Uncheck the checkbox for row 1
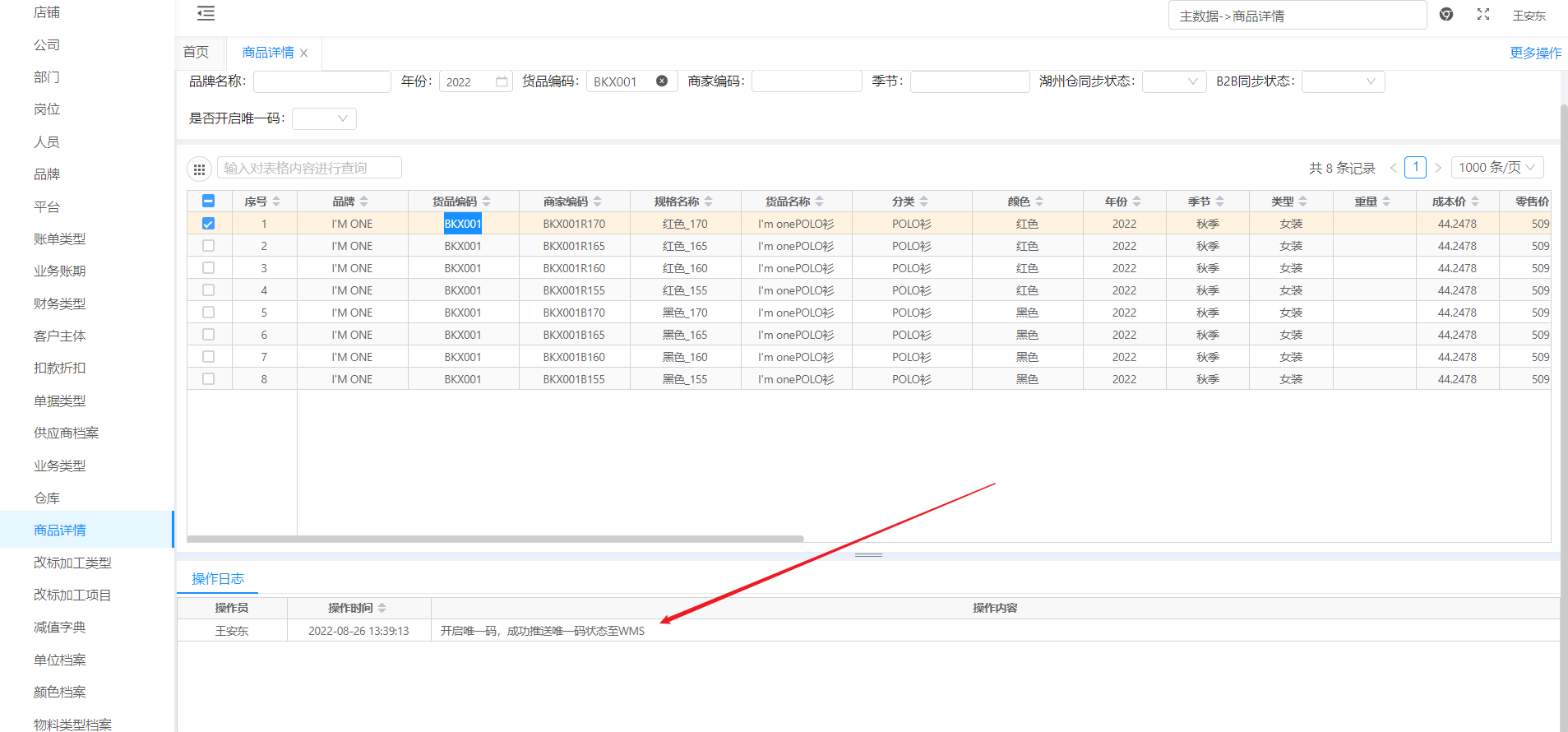This screenshot has height=732, width=1568. [208, 224]
